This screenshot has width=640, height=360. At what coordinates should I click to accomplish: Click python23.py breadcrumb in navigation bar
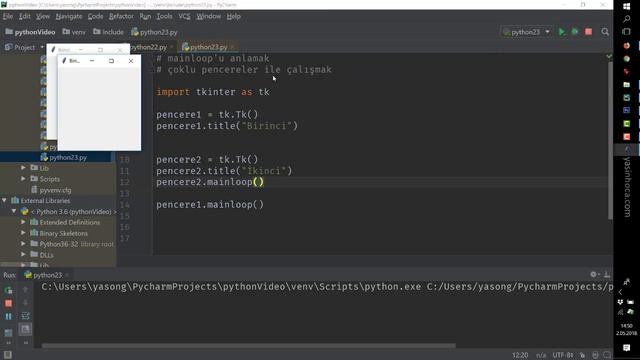(x=154, y=32)
